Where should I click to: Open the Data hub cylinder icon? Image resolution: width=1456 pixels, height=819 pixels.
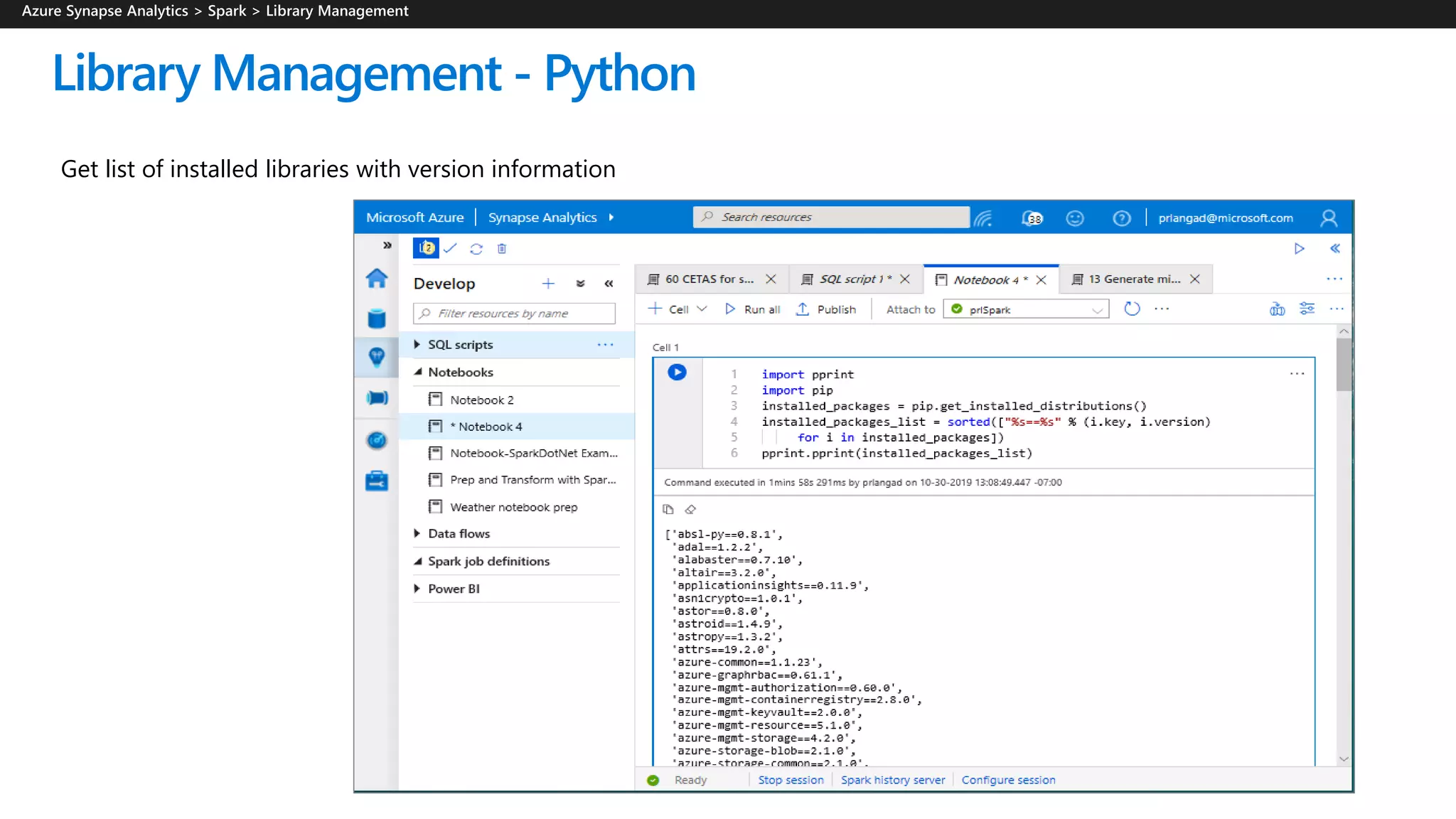[x=377, y=318]
